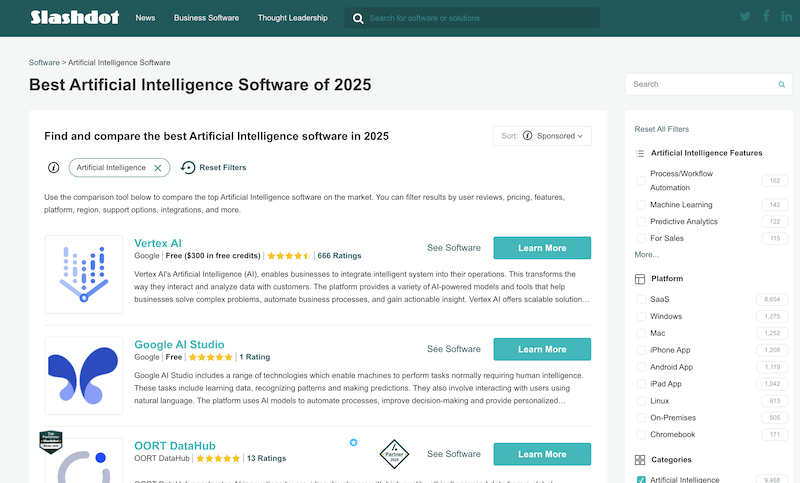
Task: Click Learn More for Vertex AI
Action: (542, 248)
